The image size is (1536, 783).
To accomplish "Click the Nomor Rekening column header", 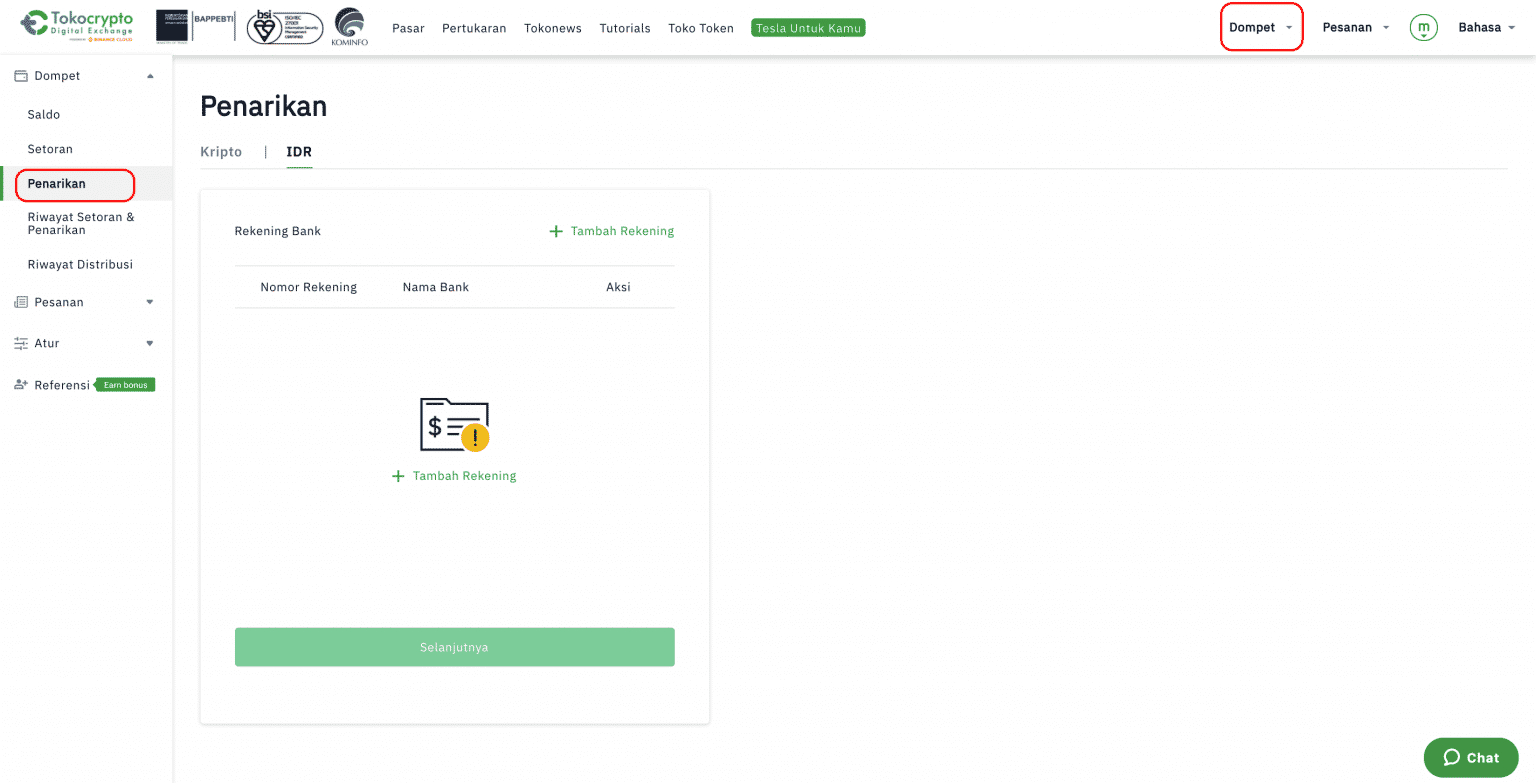I will click(308, 287).
